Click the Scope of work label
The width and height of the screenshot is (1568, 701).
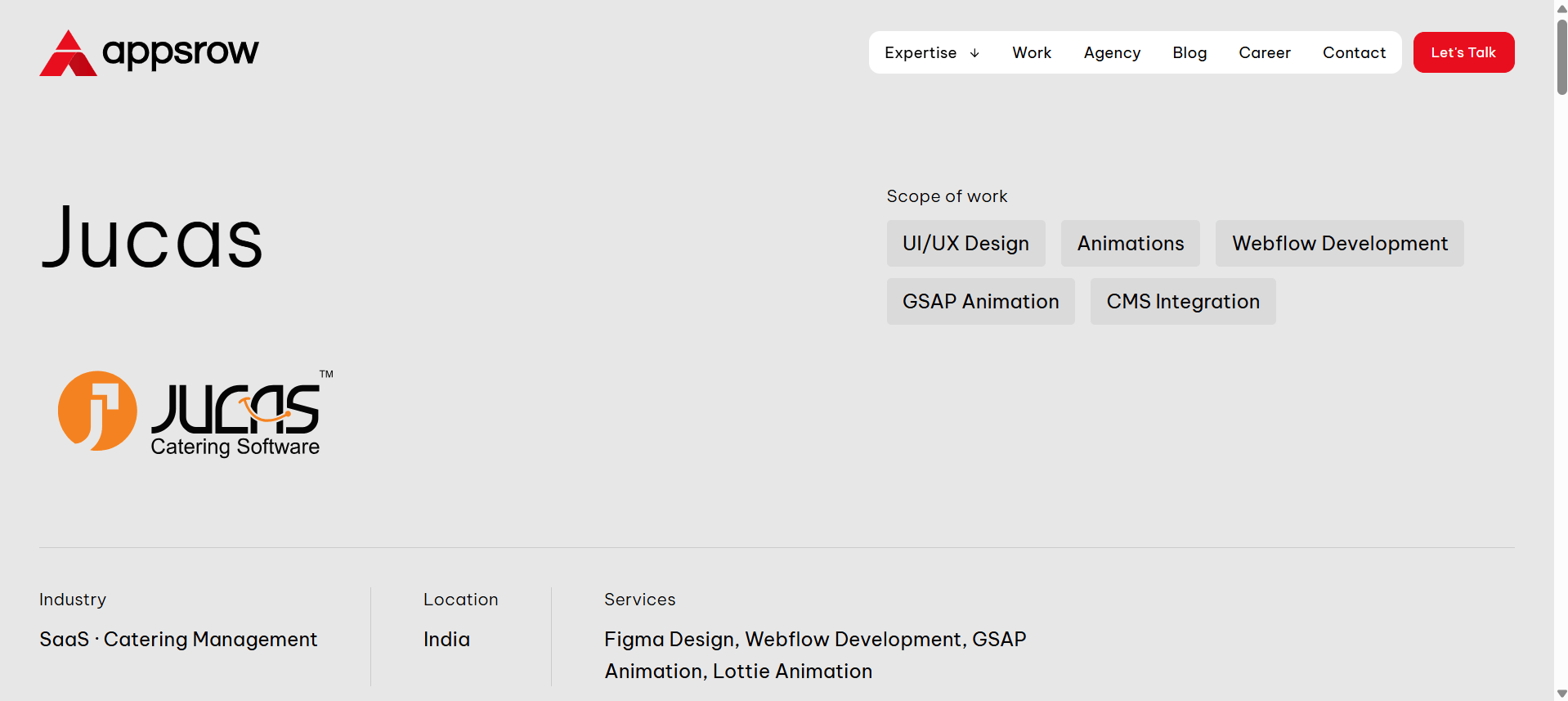pyautogui.click(x=947, y=196)
